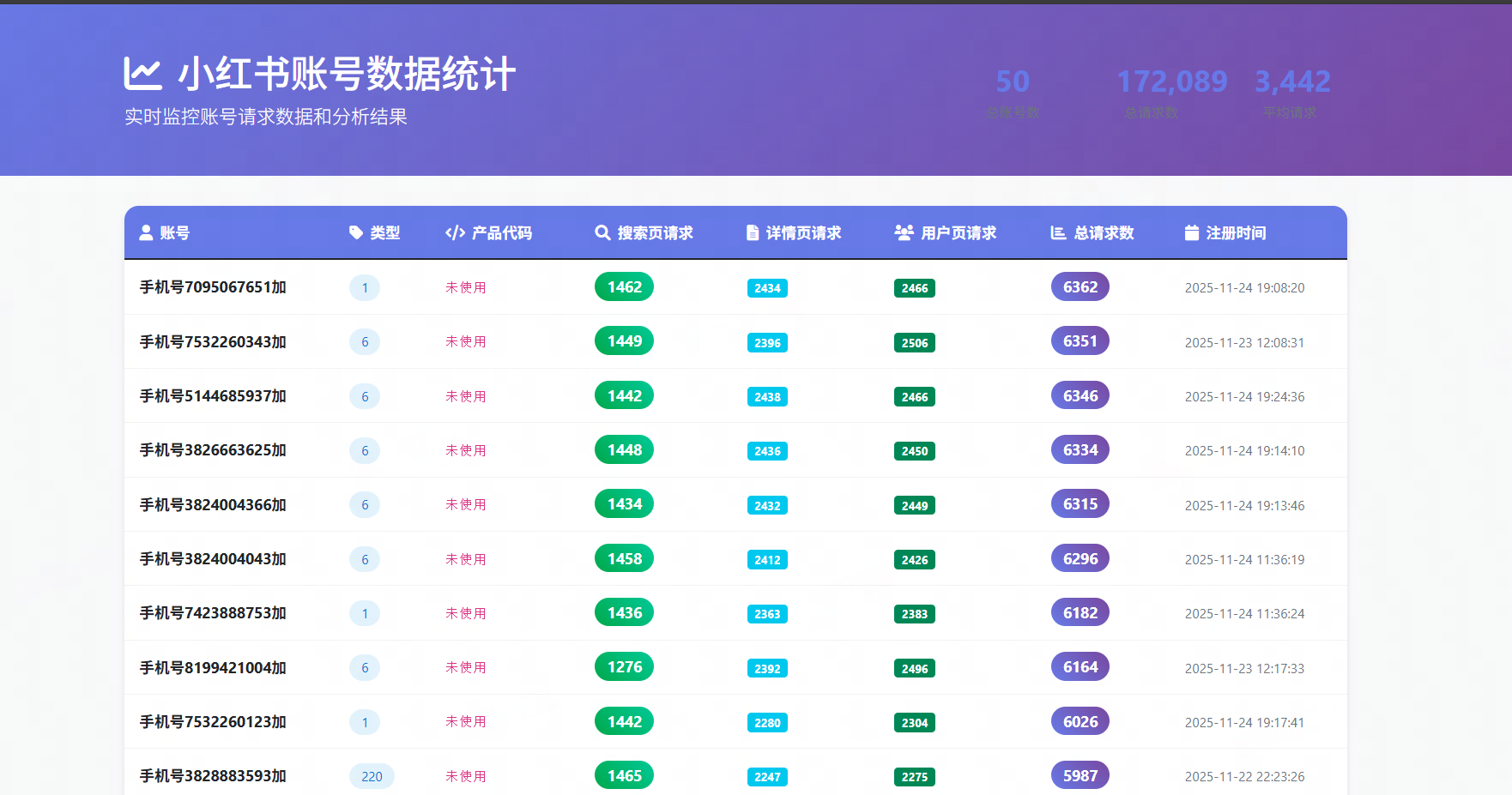
Task: Click the tag icon in 类型 header
Action: [x=356, y=232]
